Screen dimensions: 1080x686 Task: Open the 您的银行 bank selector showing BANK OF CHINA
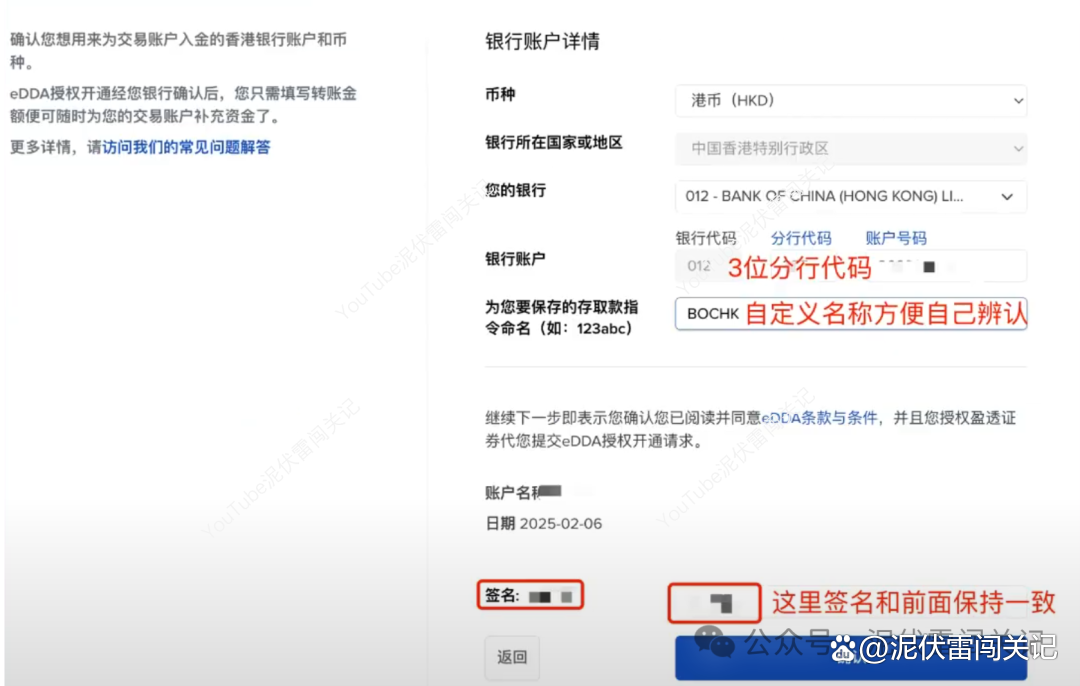click(x=850, y=196)
